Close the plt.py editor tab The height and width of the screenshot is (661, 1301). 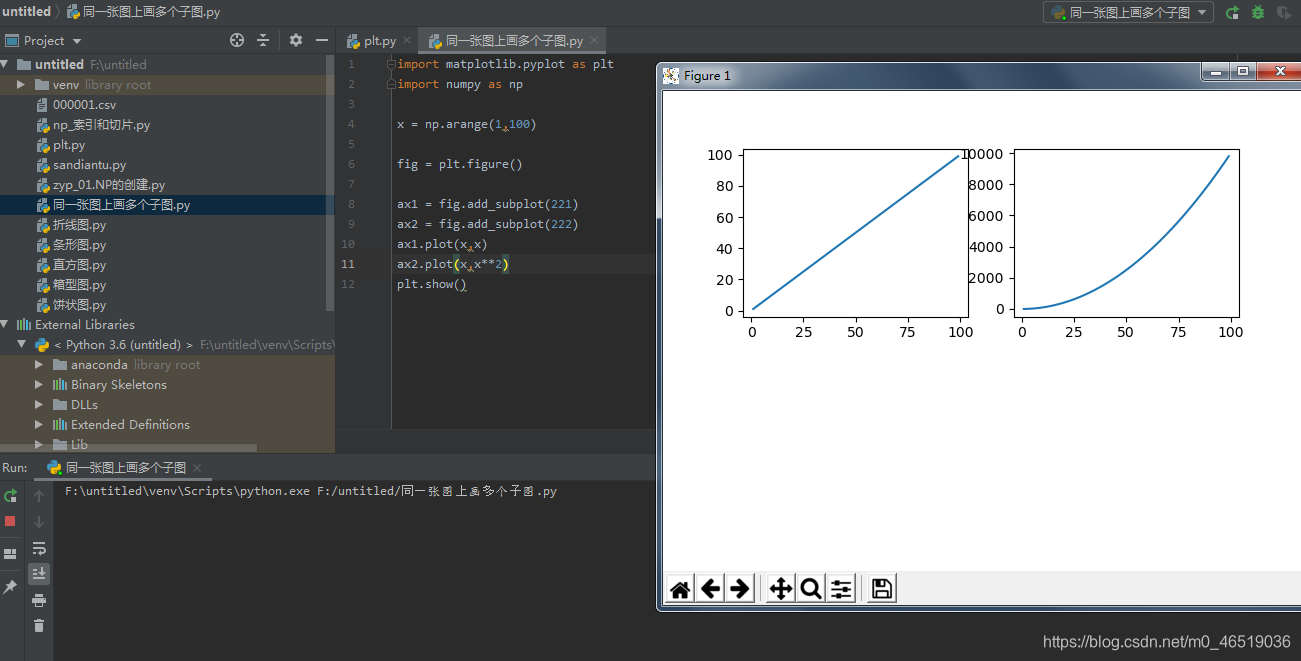point(409,41)
